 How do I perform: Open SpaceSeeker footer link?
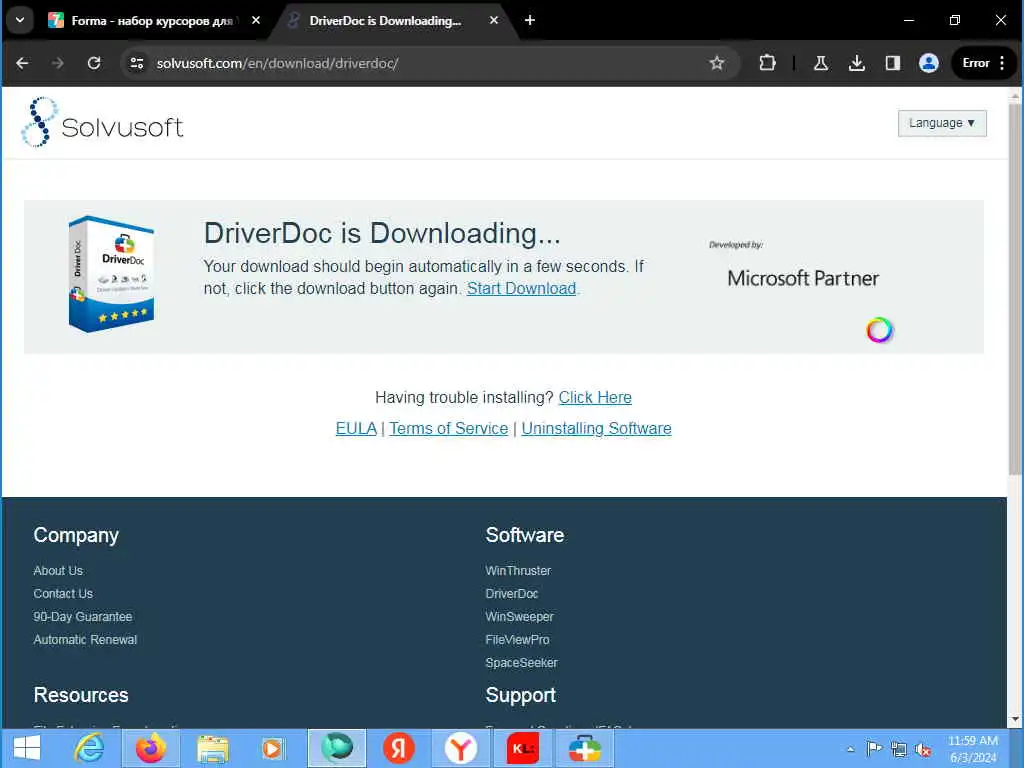point(521,662)
